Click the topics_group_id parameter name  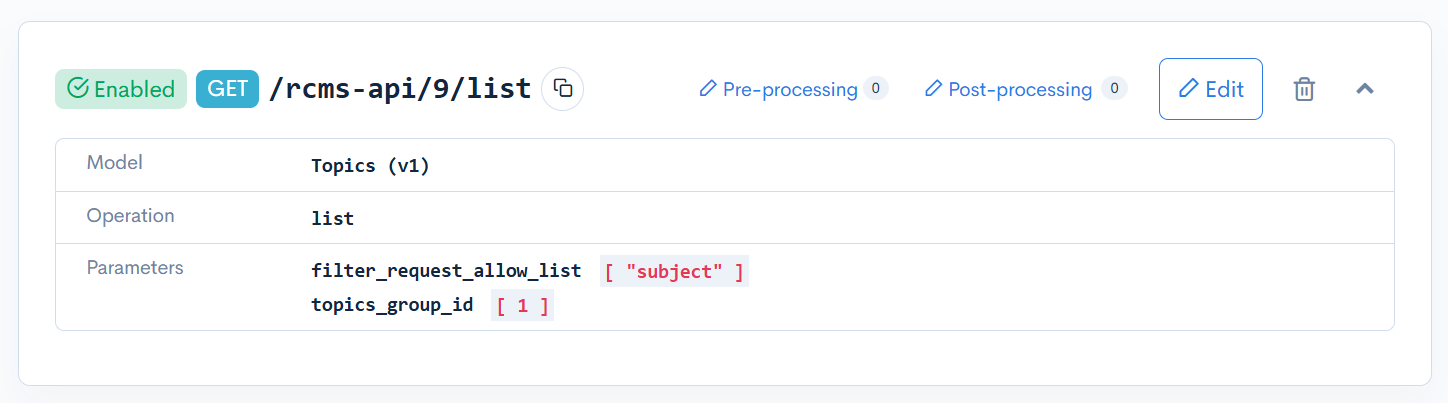point(392,305)
